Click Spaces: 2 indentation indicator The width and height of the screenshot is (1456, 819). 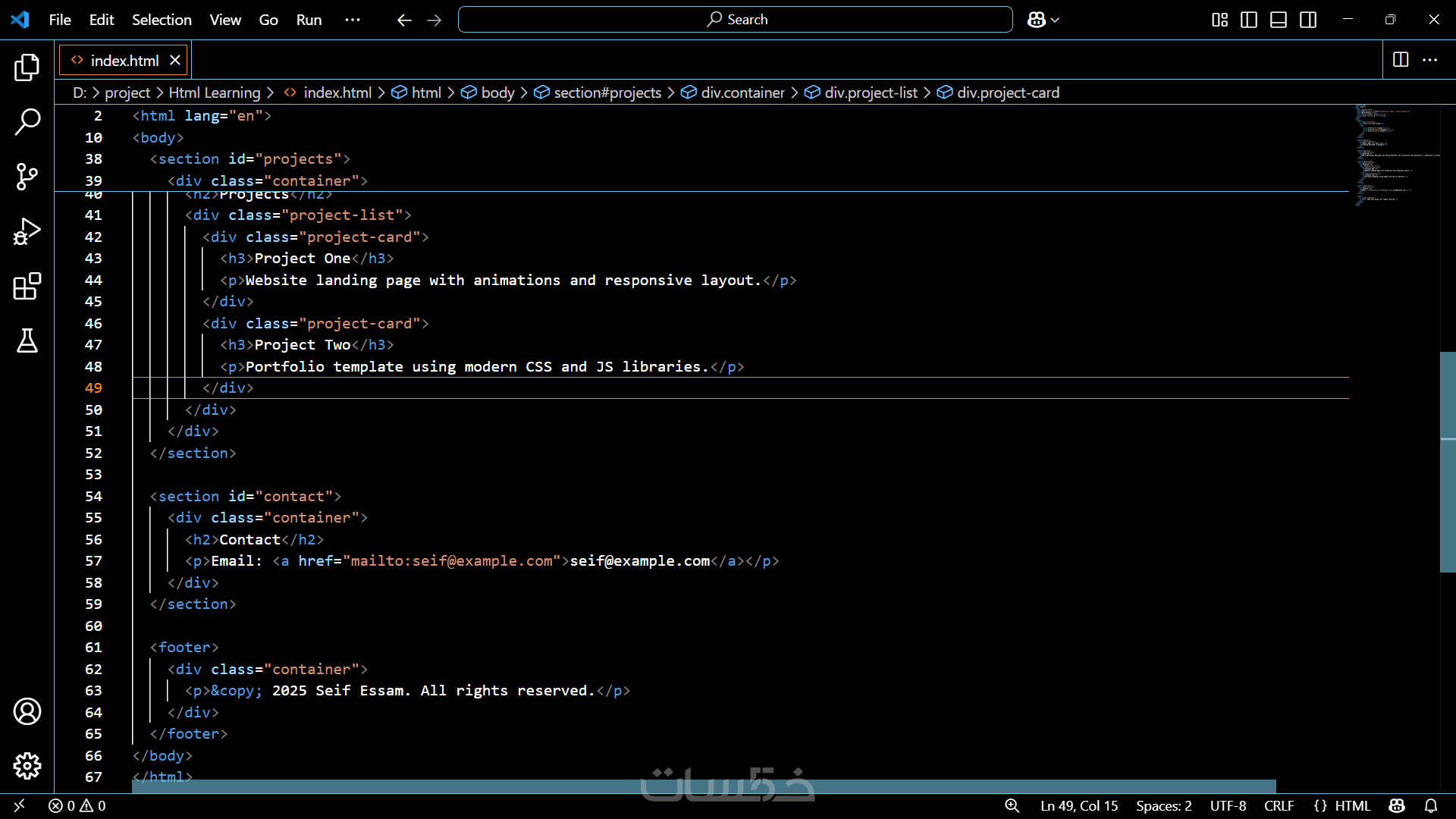1163,806
